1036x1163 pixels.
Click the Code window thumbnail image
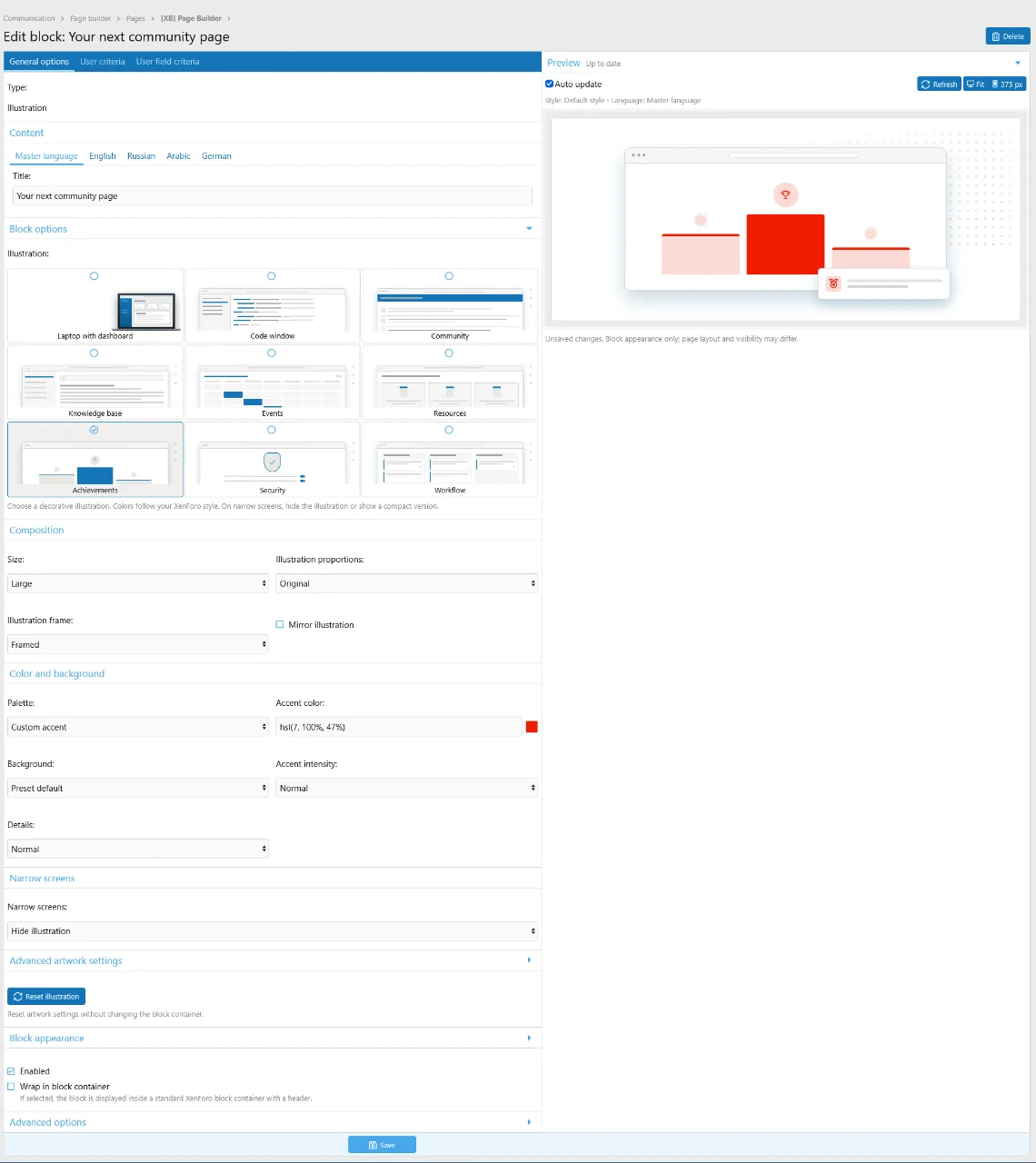pos(273,309)
